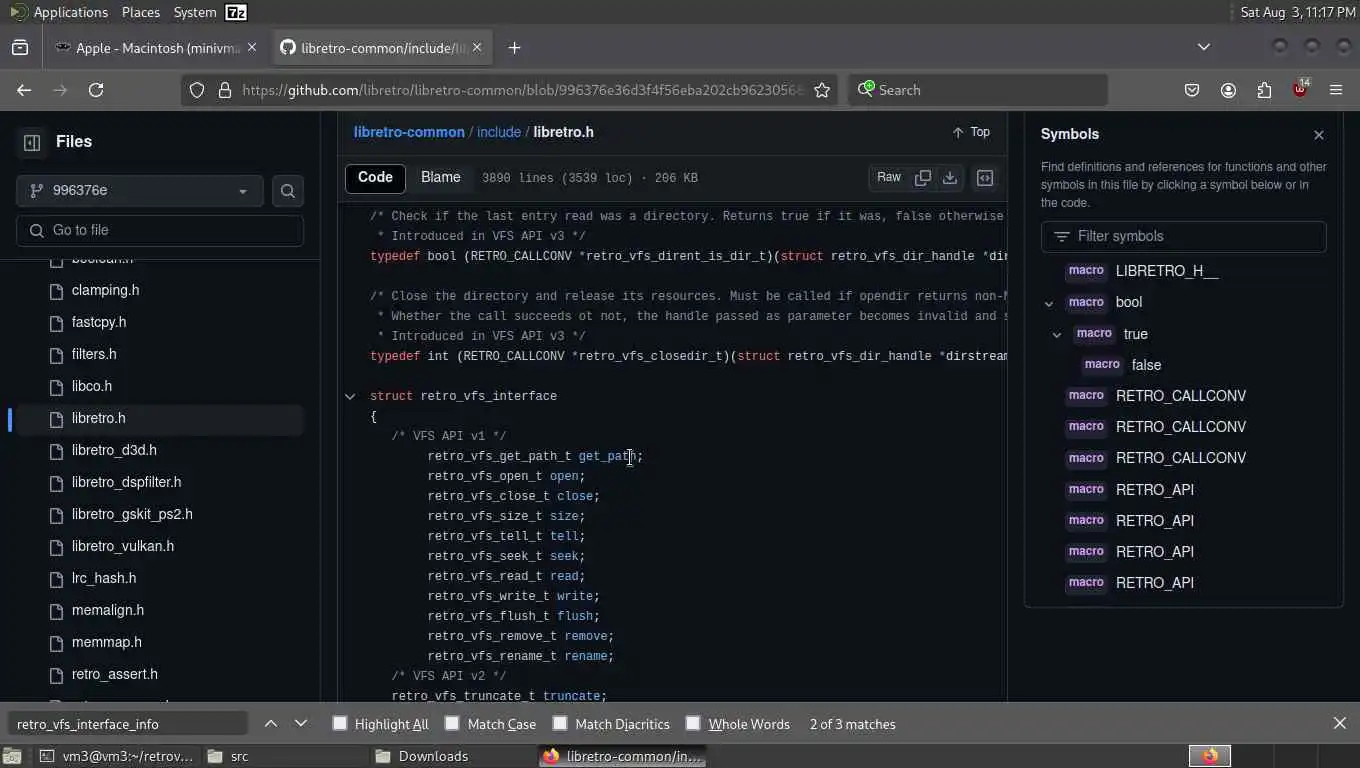Screen dimensions: 1360x768
Task: Enable Match Case checkbox
Action: (452, 723)
